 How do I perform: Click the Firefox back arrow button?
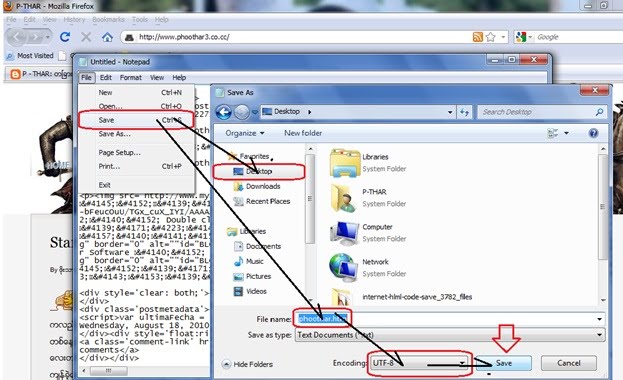click(x=16, y=37)
